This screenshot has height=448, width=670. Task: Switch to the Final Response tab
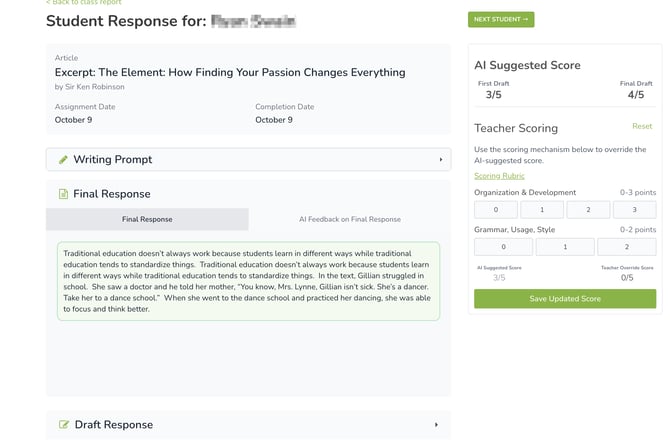(147, 219)
